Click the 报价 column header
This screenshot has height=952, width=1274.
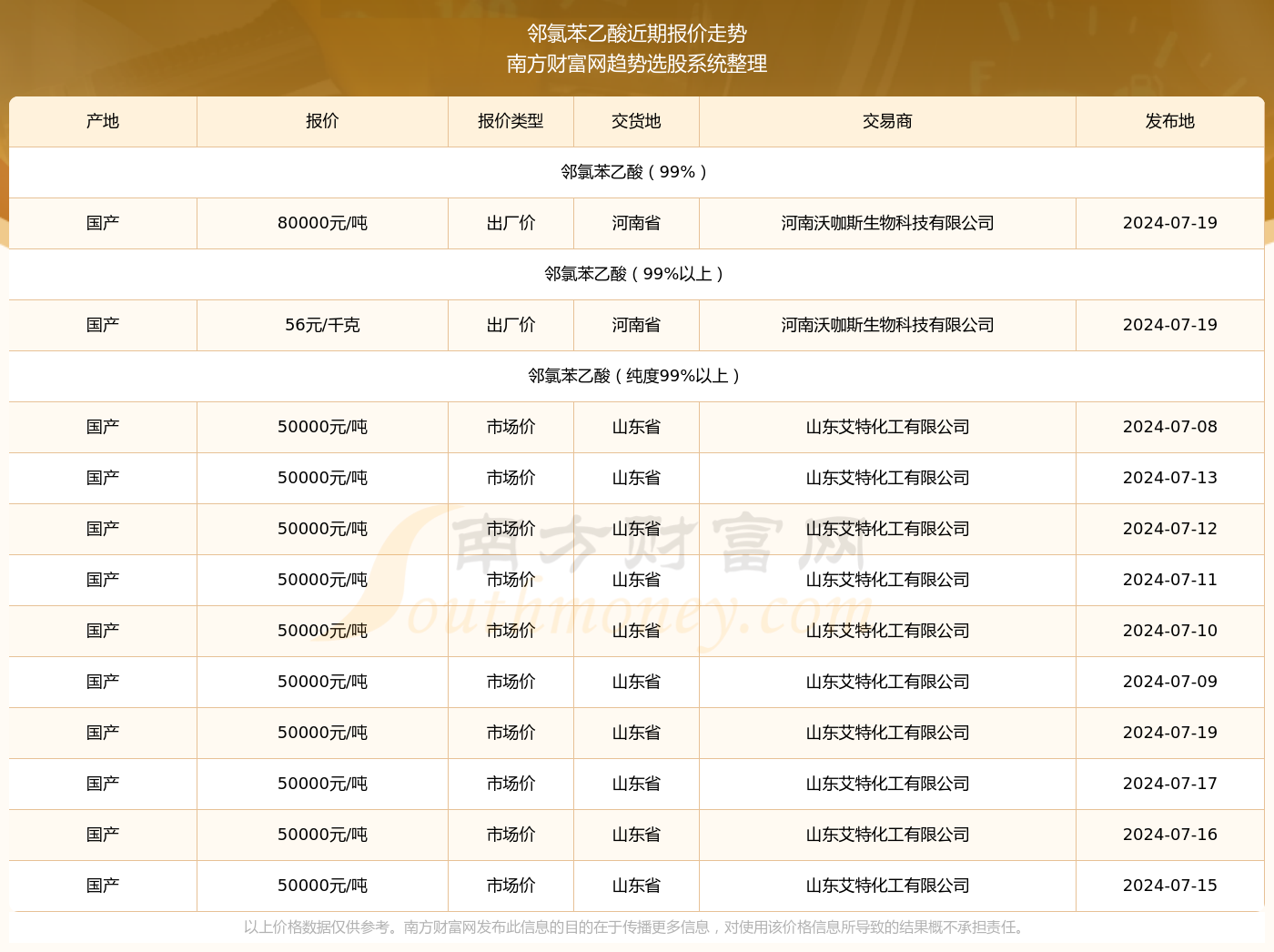pos(322,121)
